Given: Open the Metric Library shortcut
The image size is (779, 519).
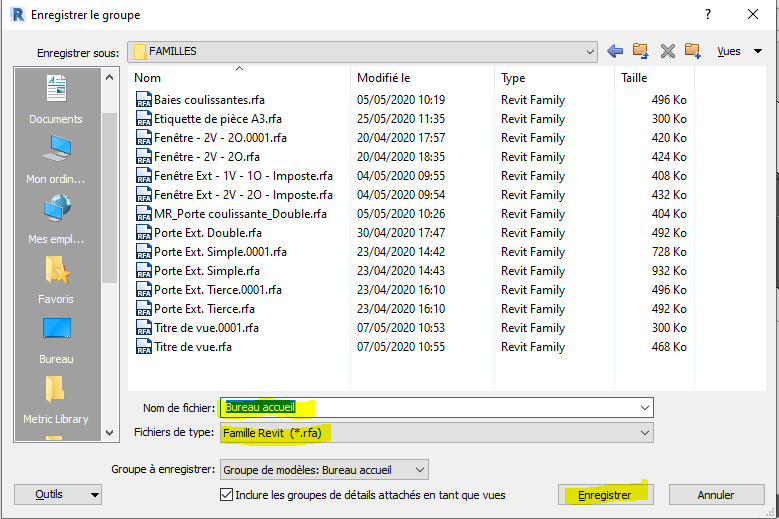Looking at the screenshot, I should coord(56,400).
